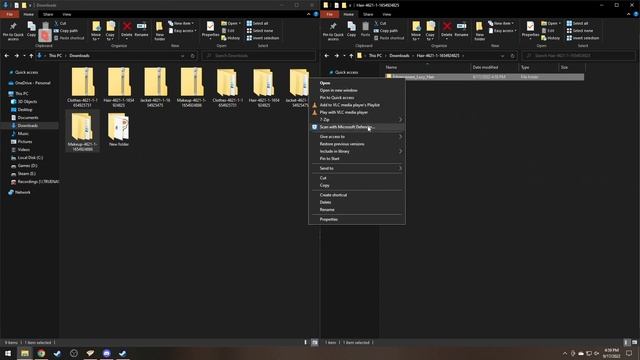Click Refresh button in left Downloads address bar

(x=193, y=56)
